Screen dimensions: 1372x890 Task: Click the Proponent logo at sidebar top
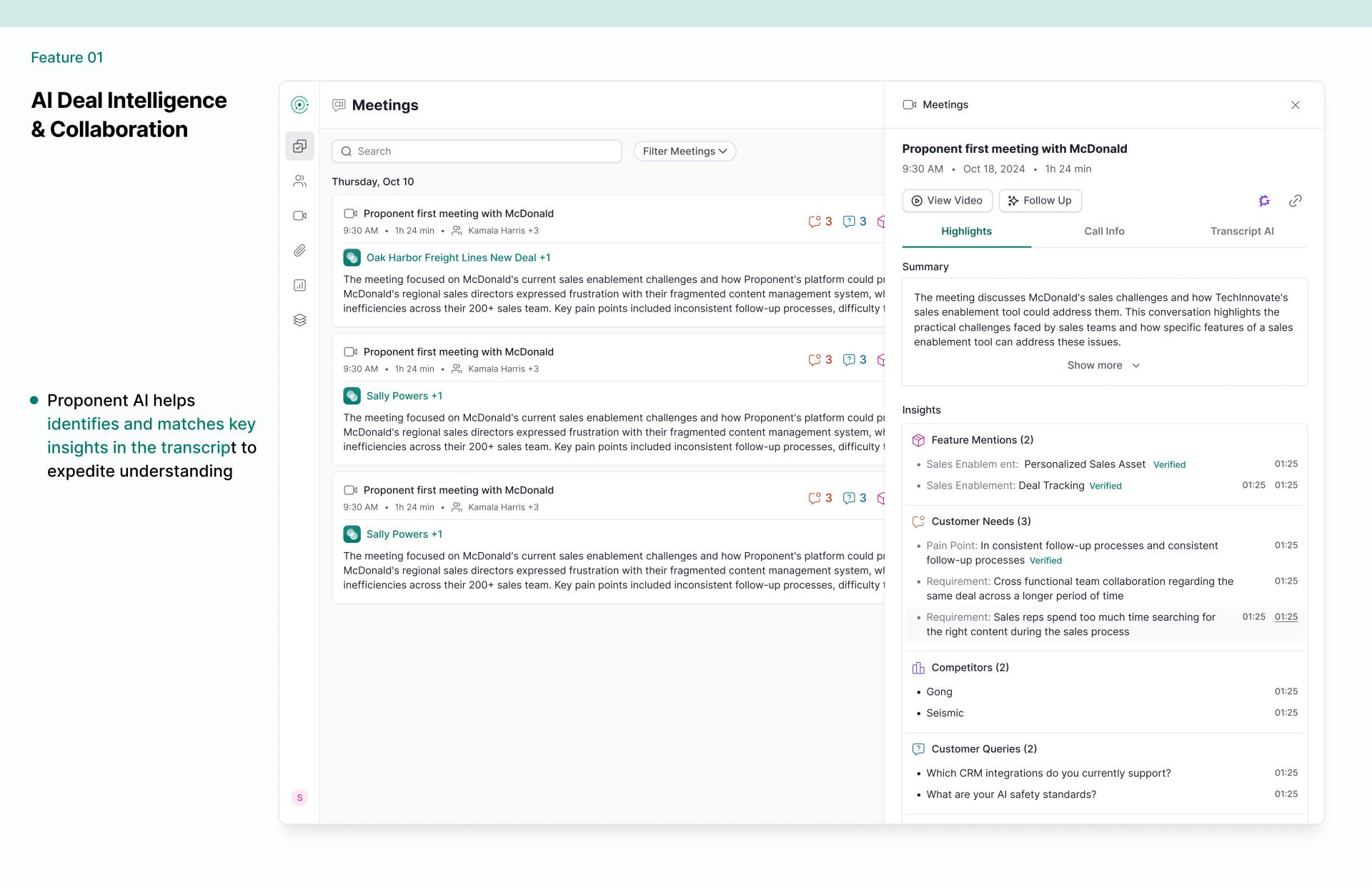click(299, 105)
